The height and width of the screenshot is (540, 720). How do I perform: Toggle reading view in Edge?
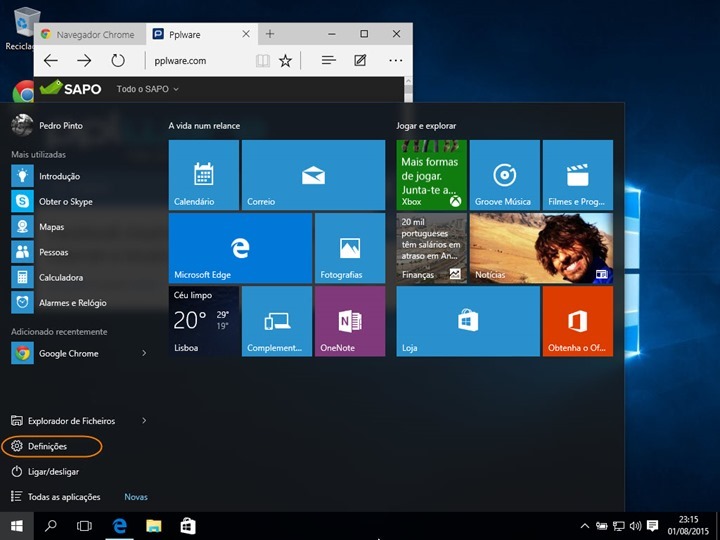[x=263, y=61]
